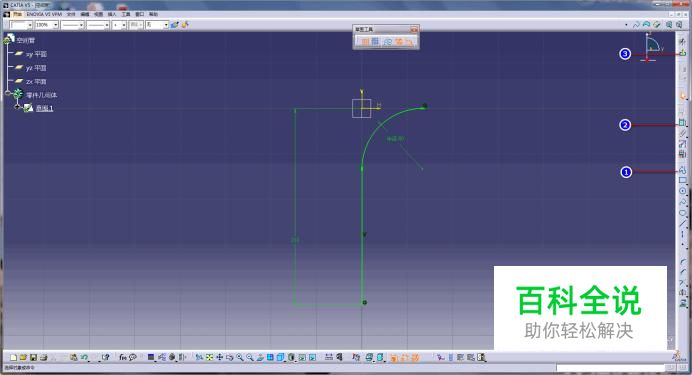The image size is (692, 375).
Task: Click the Pan icon
Action: [x=219, y=357]
